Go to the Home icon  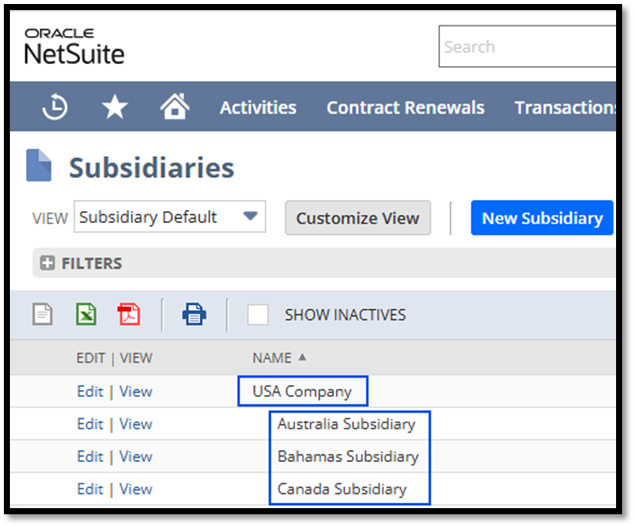pos(175,106)
